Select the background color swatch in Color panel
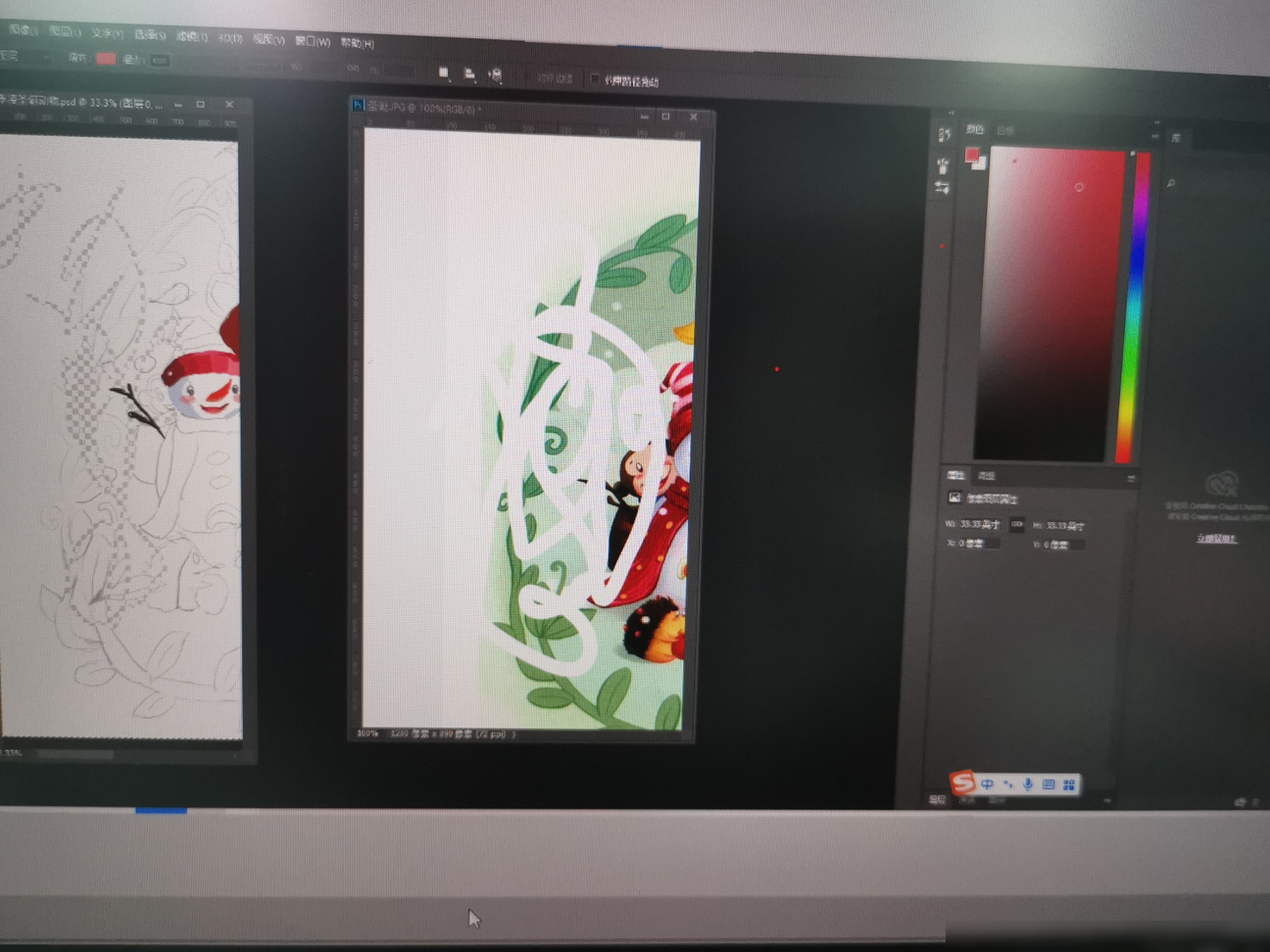 (980, 165)
